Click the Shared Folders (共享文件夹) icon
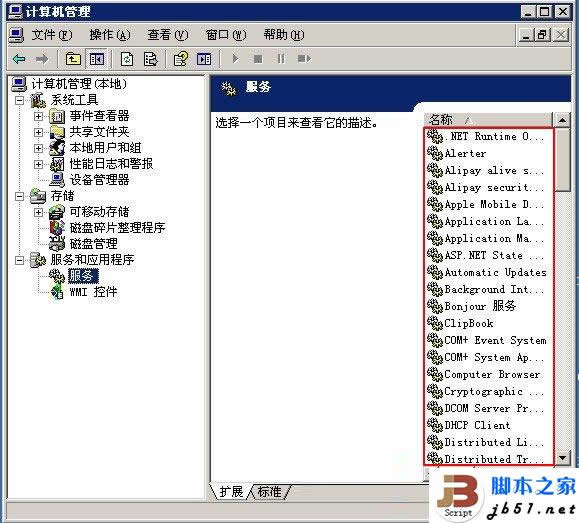Viewport: 579px width, 523px height. tap(57, 132)
